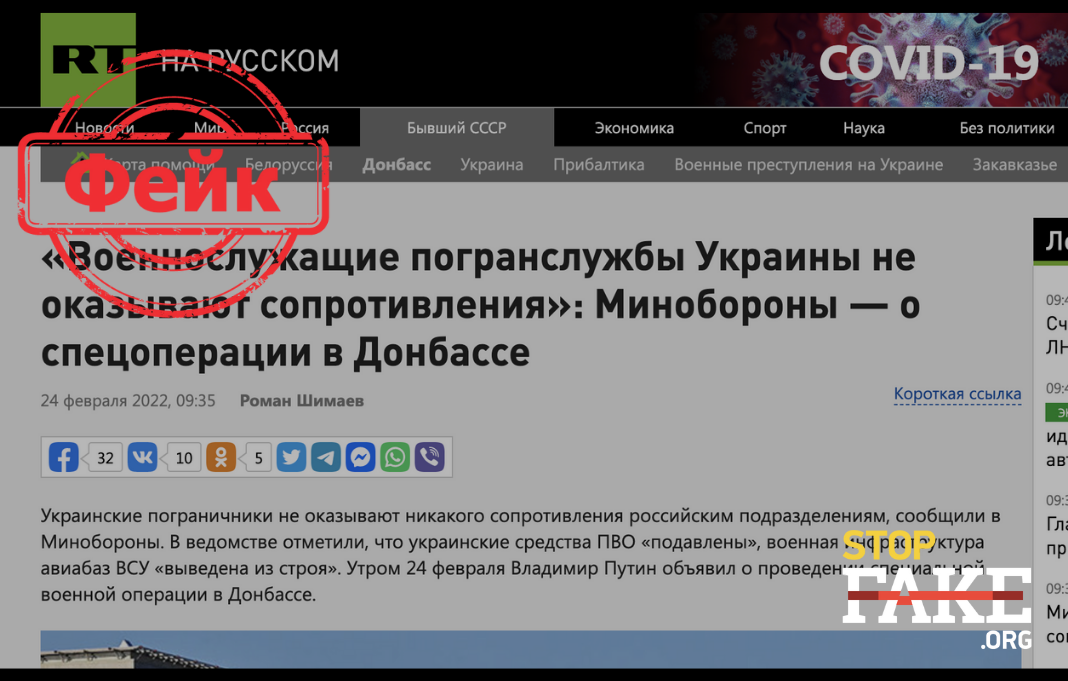Go to the Прибалтика subsection
Screen dimensions: 1068x681
coord(599,165)
